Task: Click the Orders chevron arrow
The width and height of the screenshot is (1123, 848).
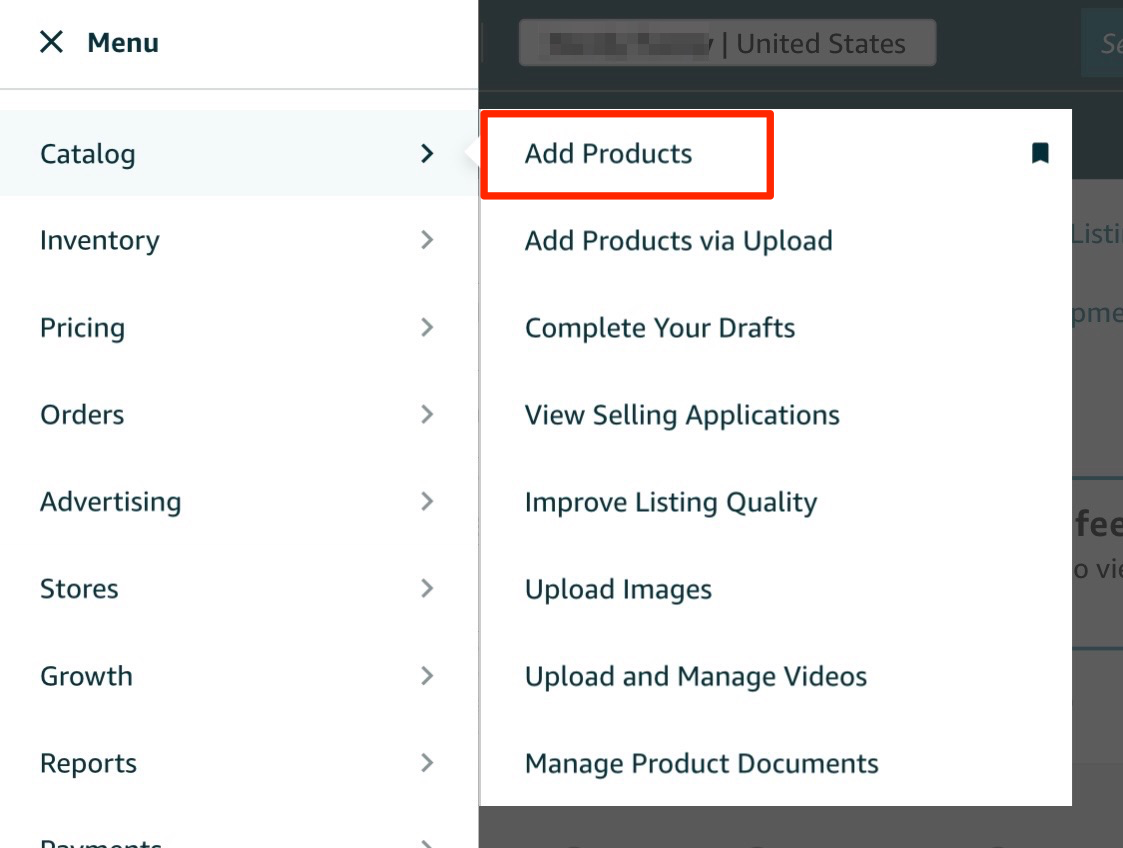Action: click(x=427, y=414)
